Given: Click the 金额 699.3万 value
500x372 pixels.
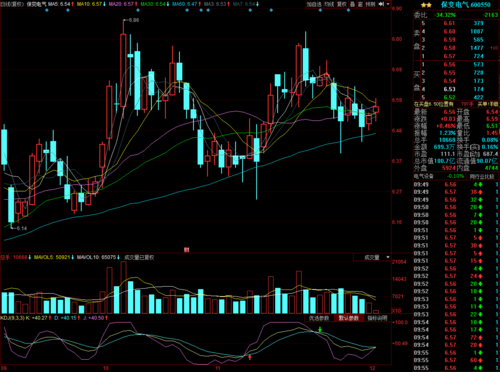Looking at the screenshot, I should click(444, 147).
